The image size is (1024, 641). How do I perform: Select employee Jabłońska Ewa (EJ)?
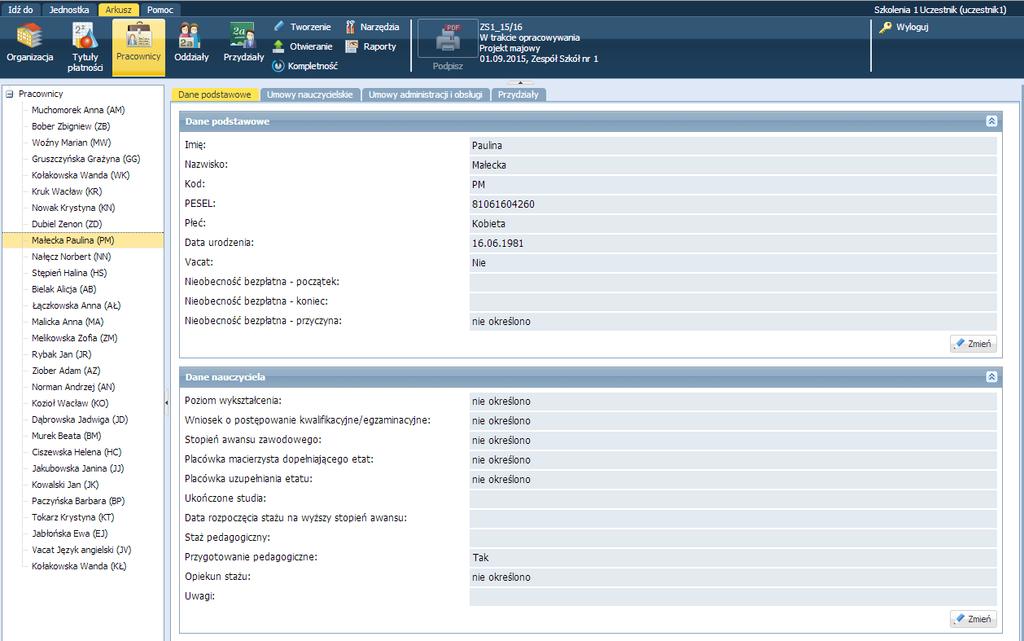coord(69,535)
